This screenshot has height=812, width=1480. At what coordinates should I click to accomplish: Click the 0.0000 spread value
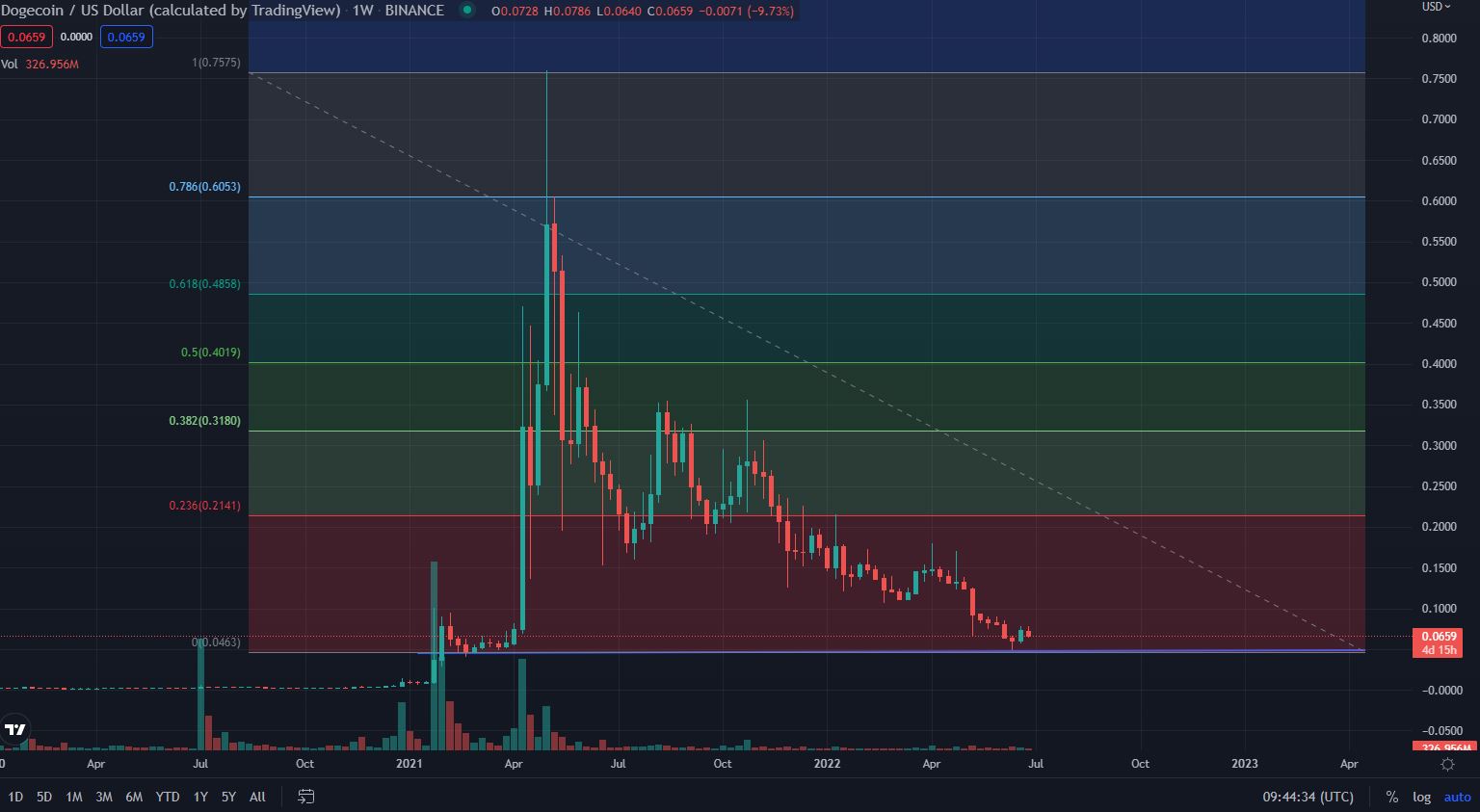tap(76, 38)
